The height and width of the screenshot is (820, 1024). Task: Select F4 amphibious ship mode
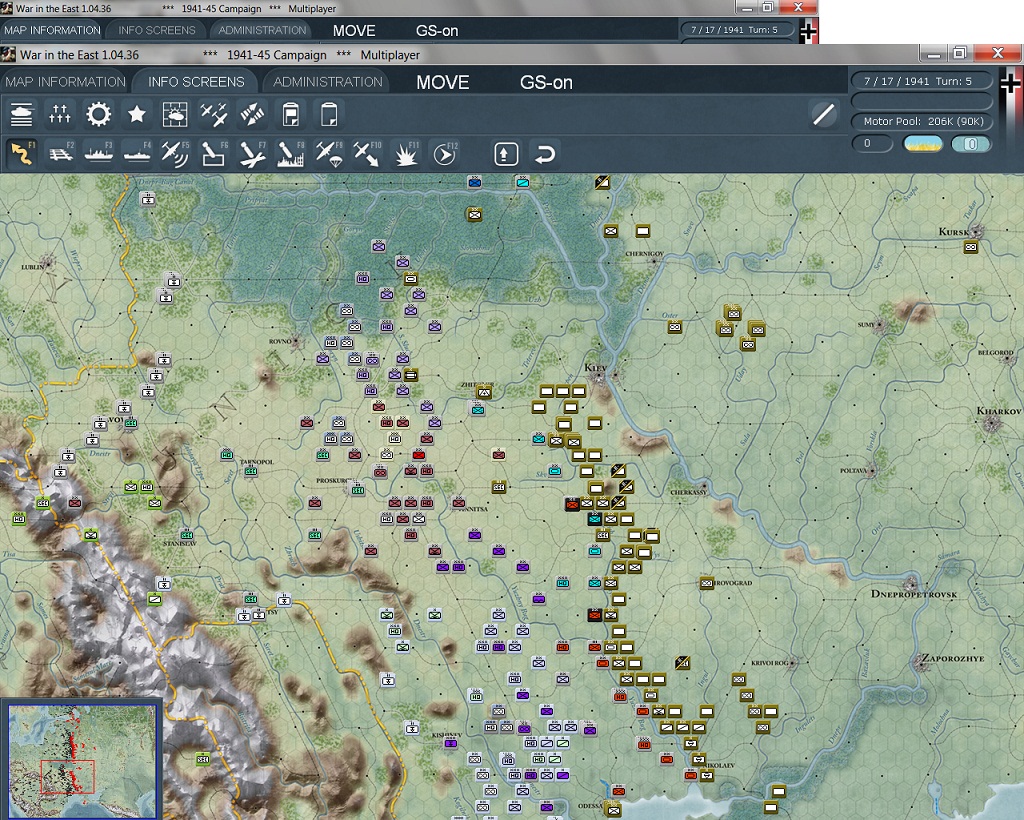(136, 154)
